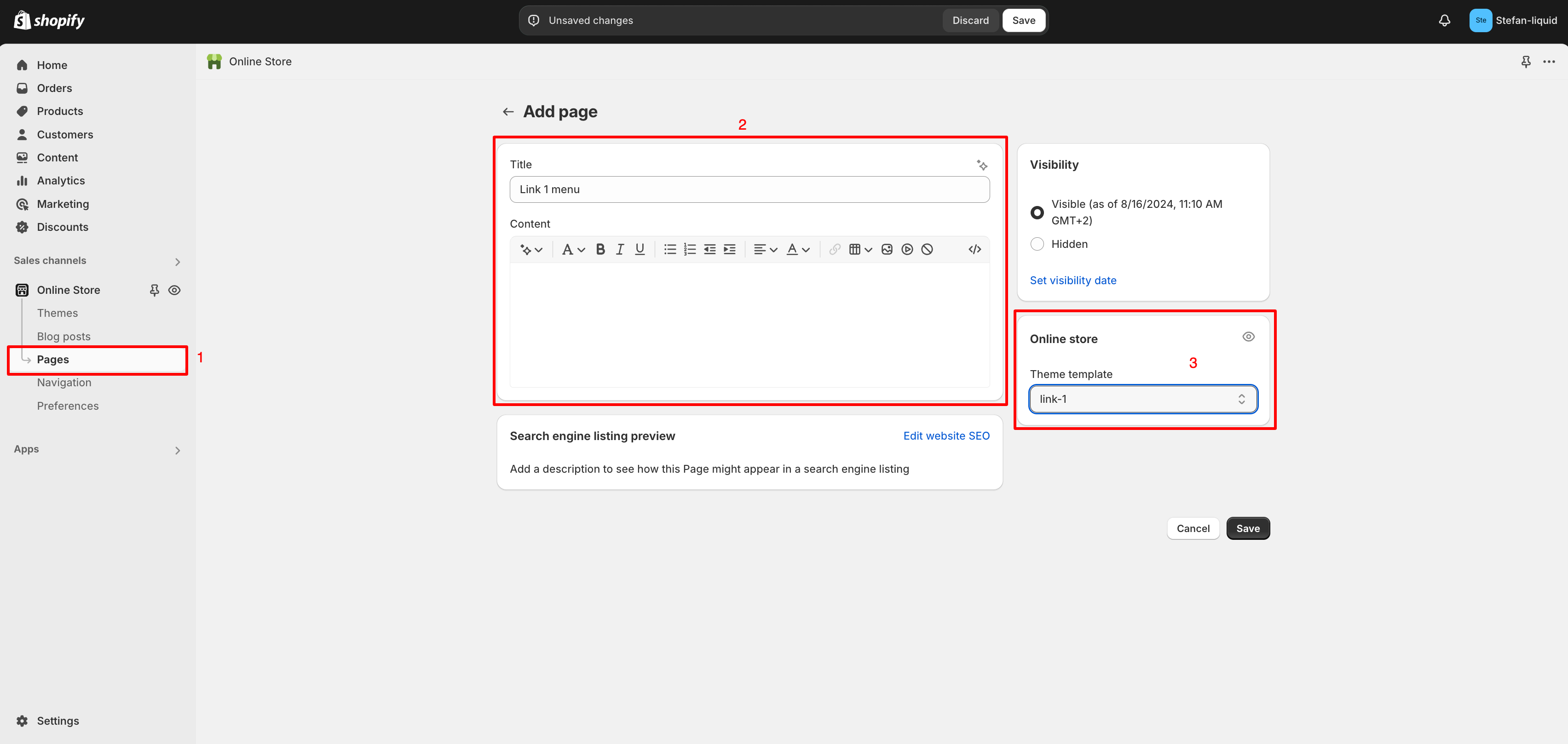1568x744 pixels.
Task: Click the numbered list icon
Action: [x=690, y=249]
